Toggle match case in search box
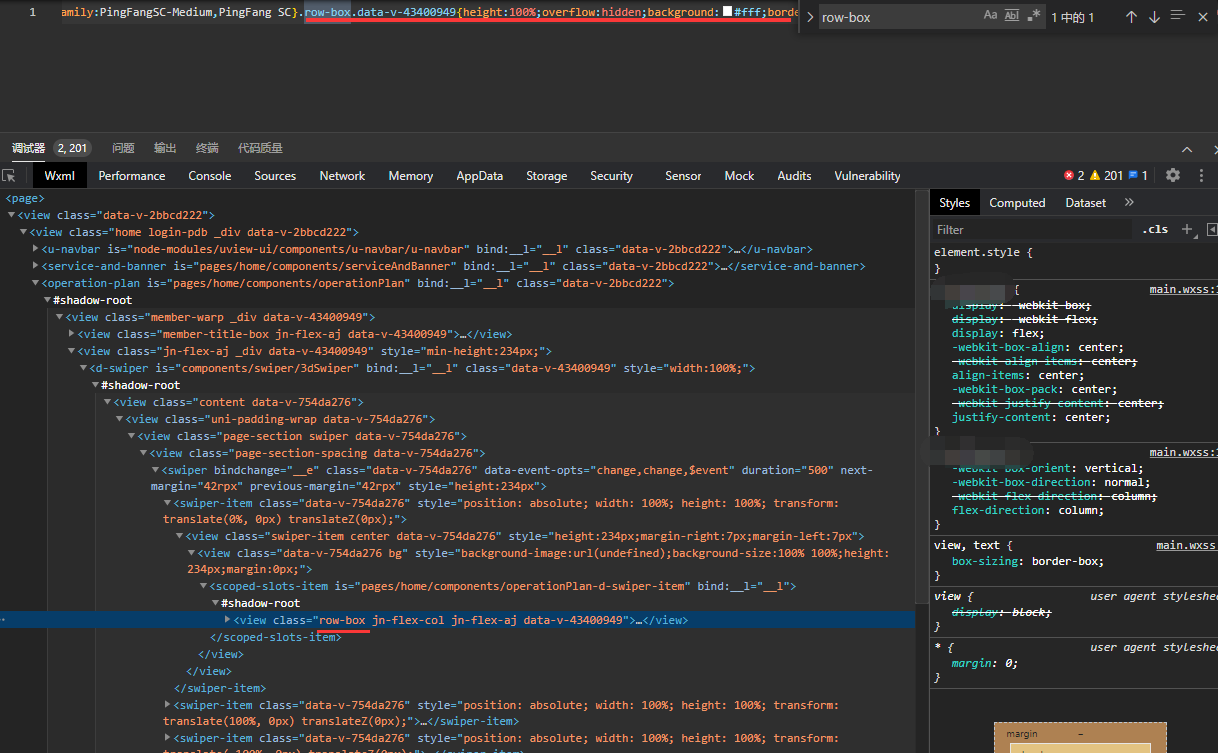 pos(990,16)
